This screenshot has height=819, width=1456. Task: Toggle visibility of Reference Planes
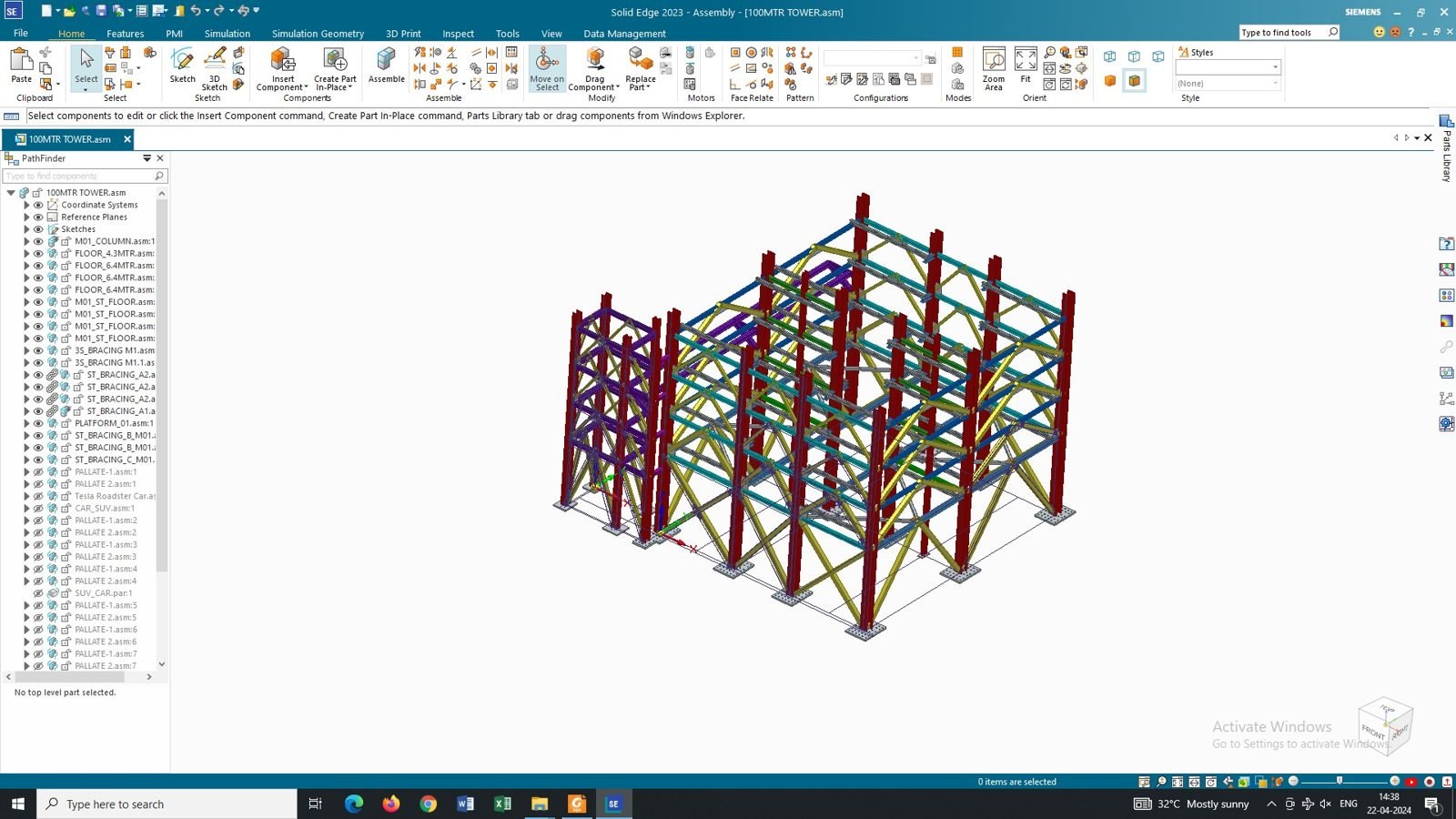pyautogui.click(x=38, y=217)
